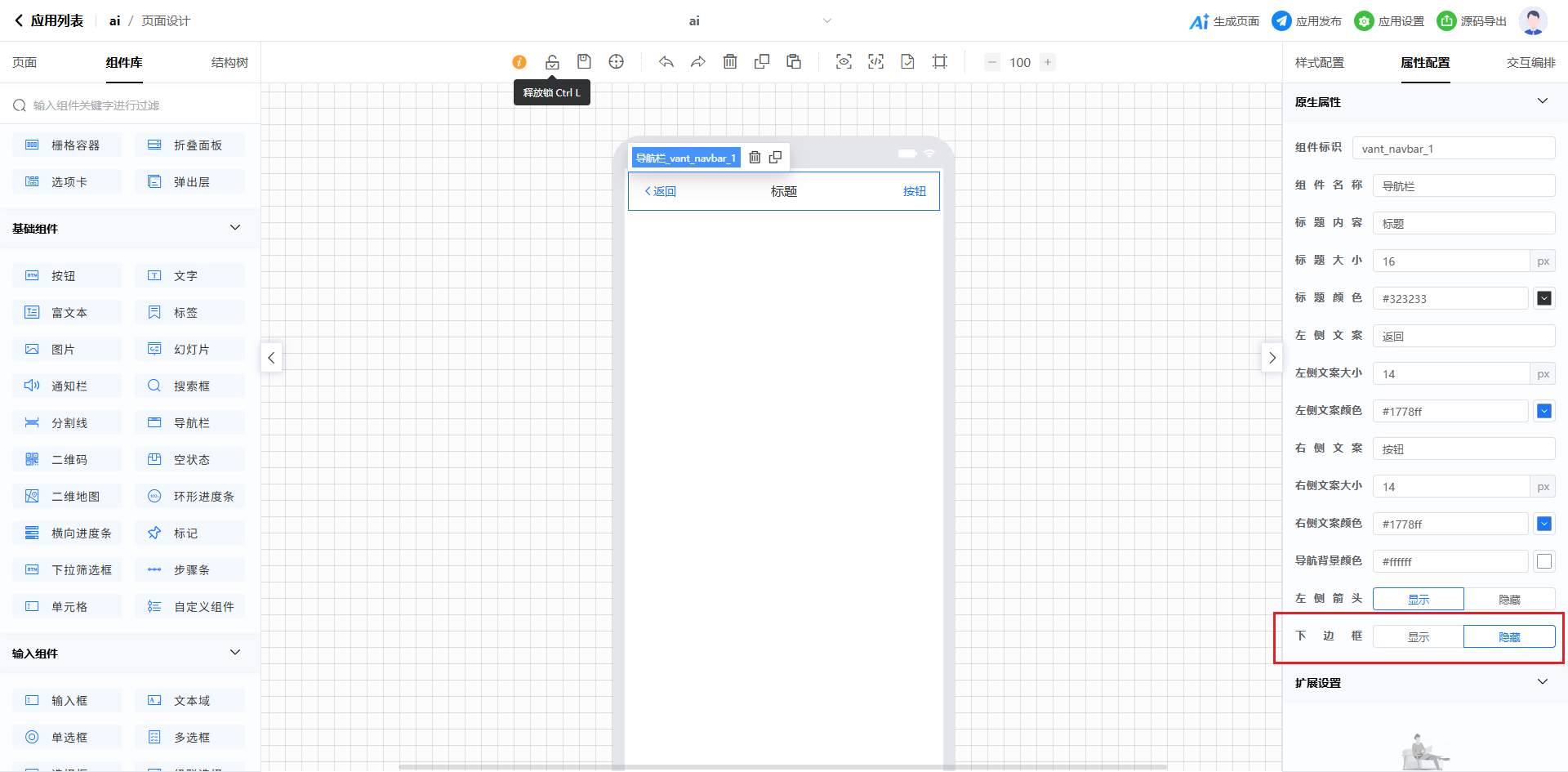Click the undo arrow in toolbar

pyautogui.click(x=666, y=62)
